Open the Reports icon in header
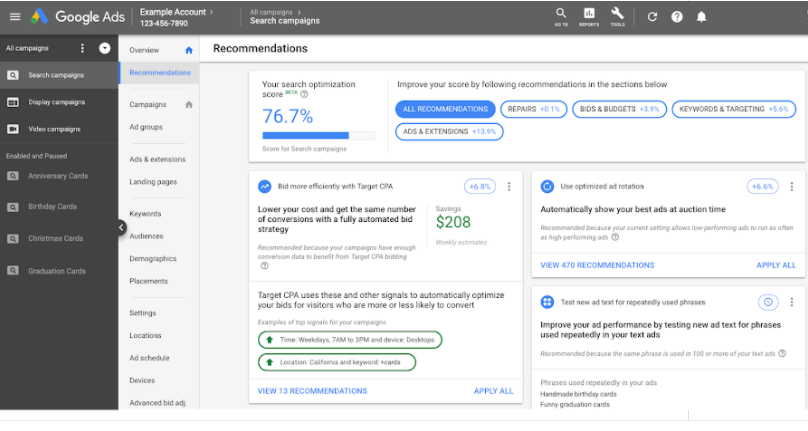Image resolution: width=808 pixels, height=431 pixels. (589, 16)
